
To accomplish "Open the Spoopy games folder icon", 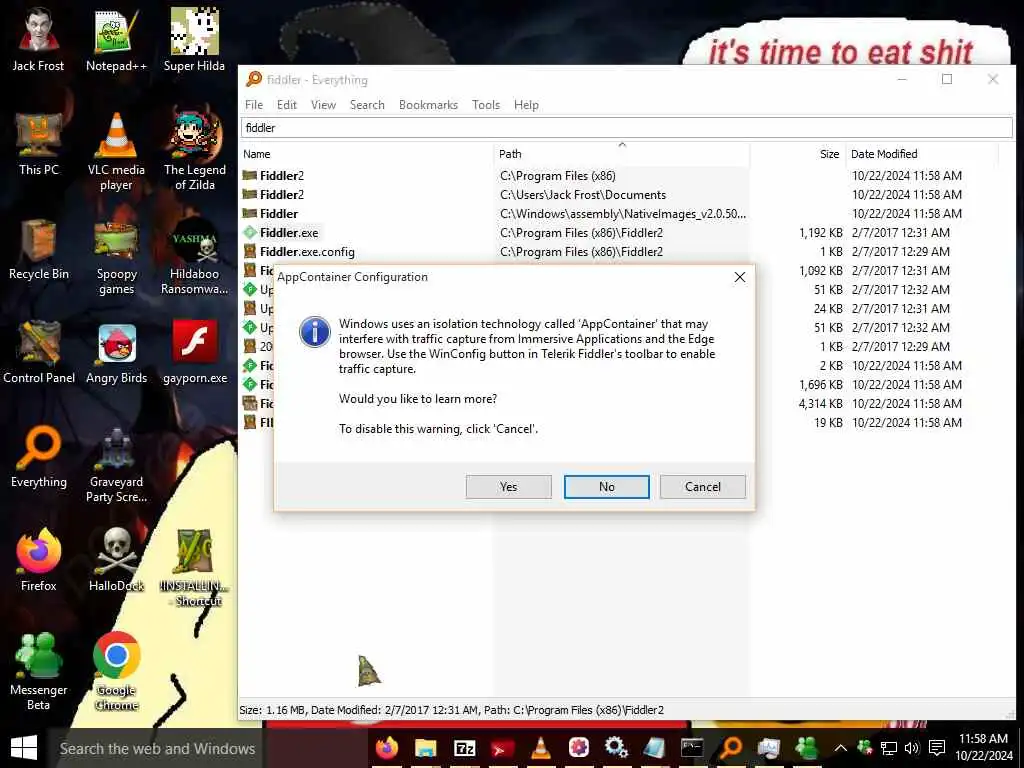I will [116, 257].
